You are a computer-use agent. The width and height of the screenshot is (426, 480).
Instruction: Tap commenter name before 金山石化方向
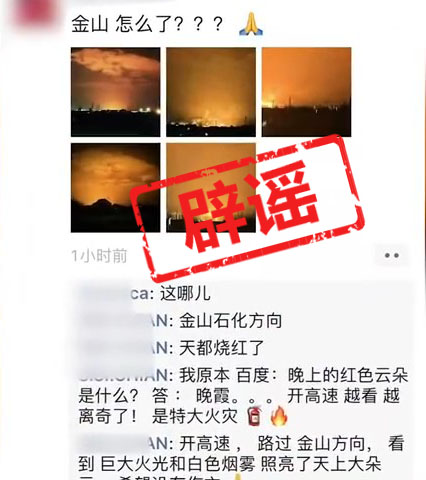(125, 321)
